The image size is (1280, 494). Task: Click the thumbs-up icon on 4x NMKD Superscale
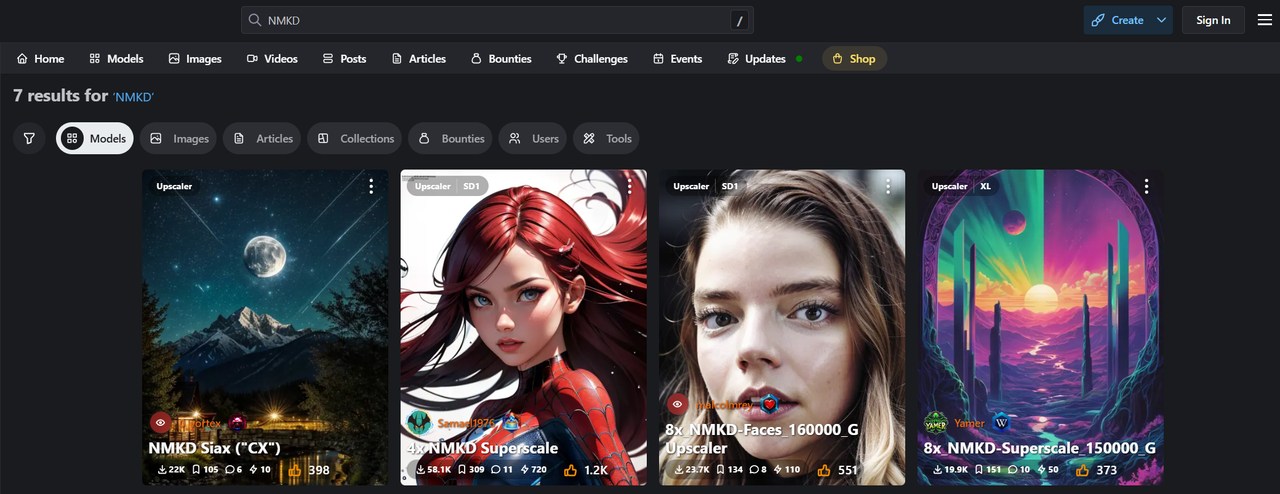point(570,470)
